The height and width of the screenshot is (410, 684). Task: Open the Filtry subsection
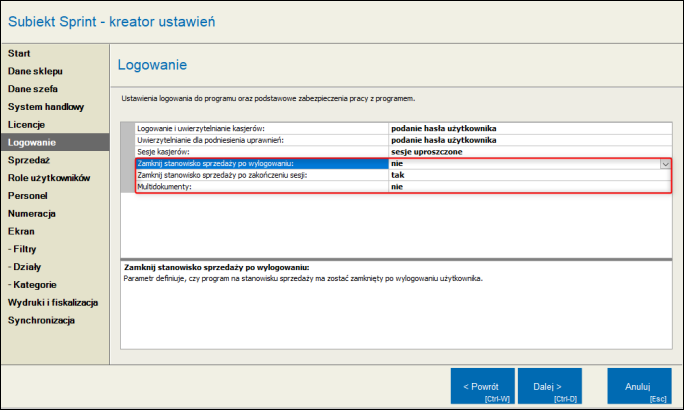[24, 249]
